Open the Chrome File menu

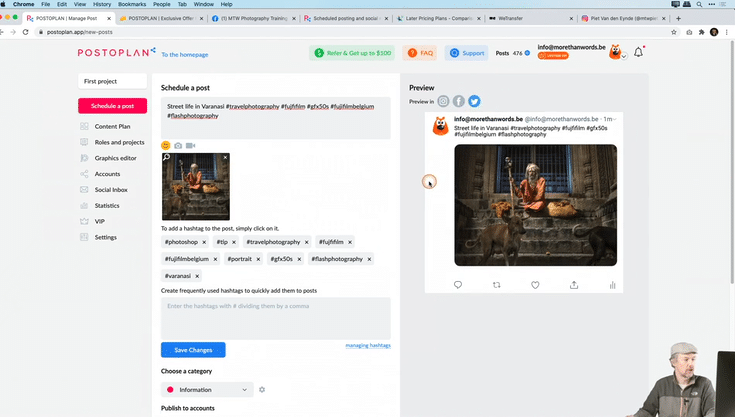coord(45,4)
